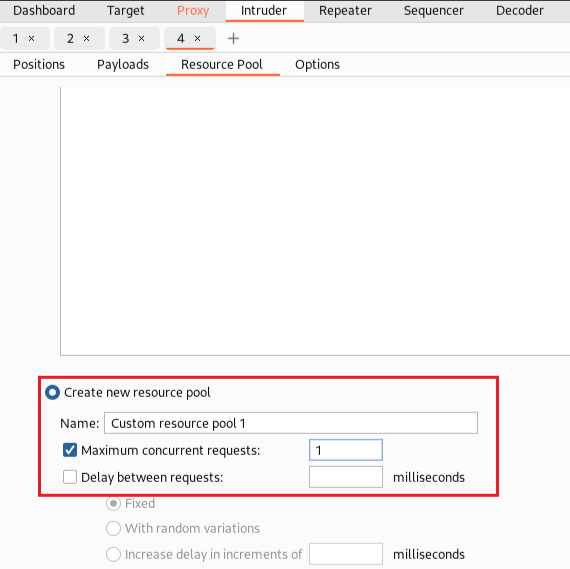Select With random variations radio button
The height and width of the screenshot is (569, 570).
(113, 528)
